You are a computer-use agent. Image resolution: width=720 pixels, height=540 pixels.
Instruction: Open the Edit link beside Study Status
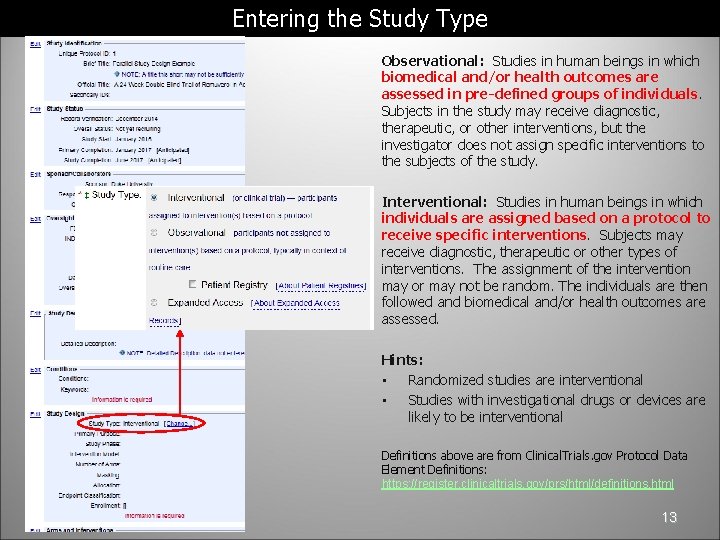click(35, 109)
